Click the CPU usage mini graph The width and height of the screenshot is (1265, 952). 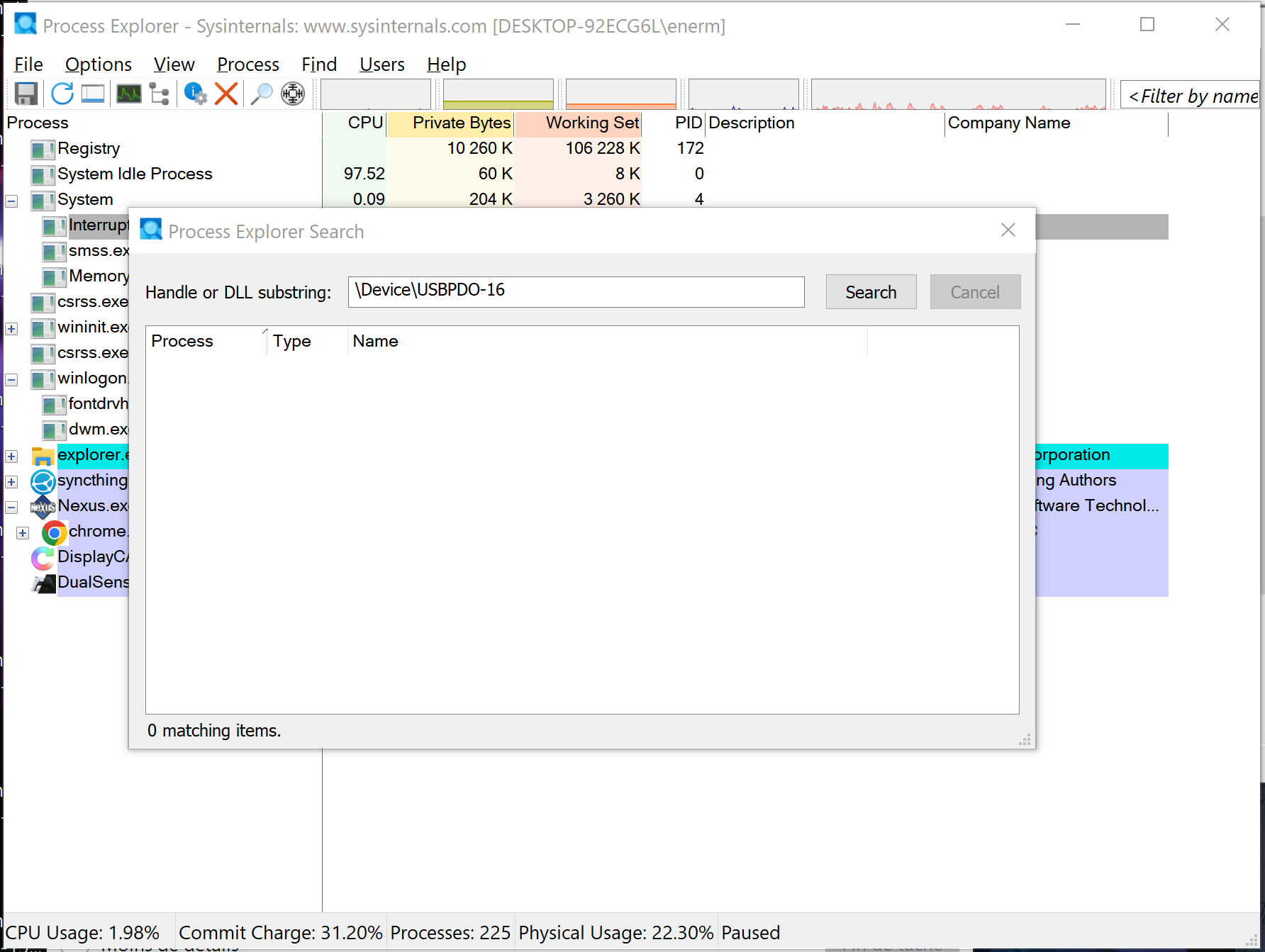pos(376,94)
